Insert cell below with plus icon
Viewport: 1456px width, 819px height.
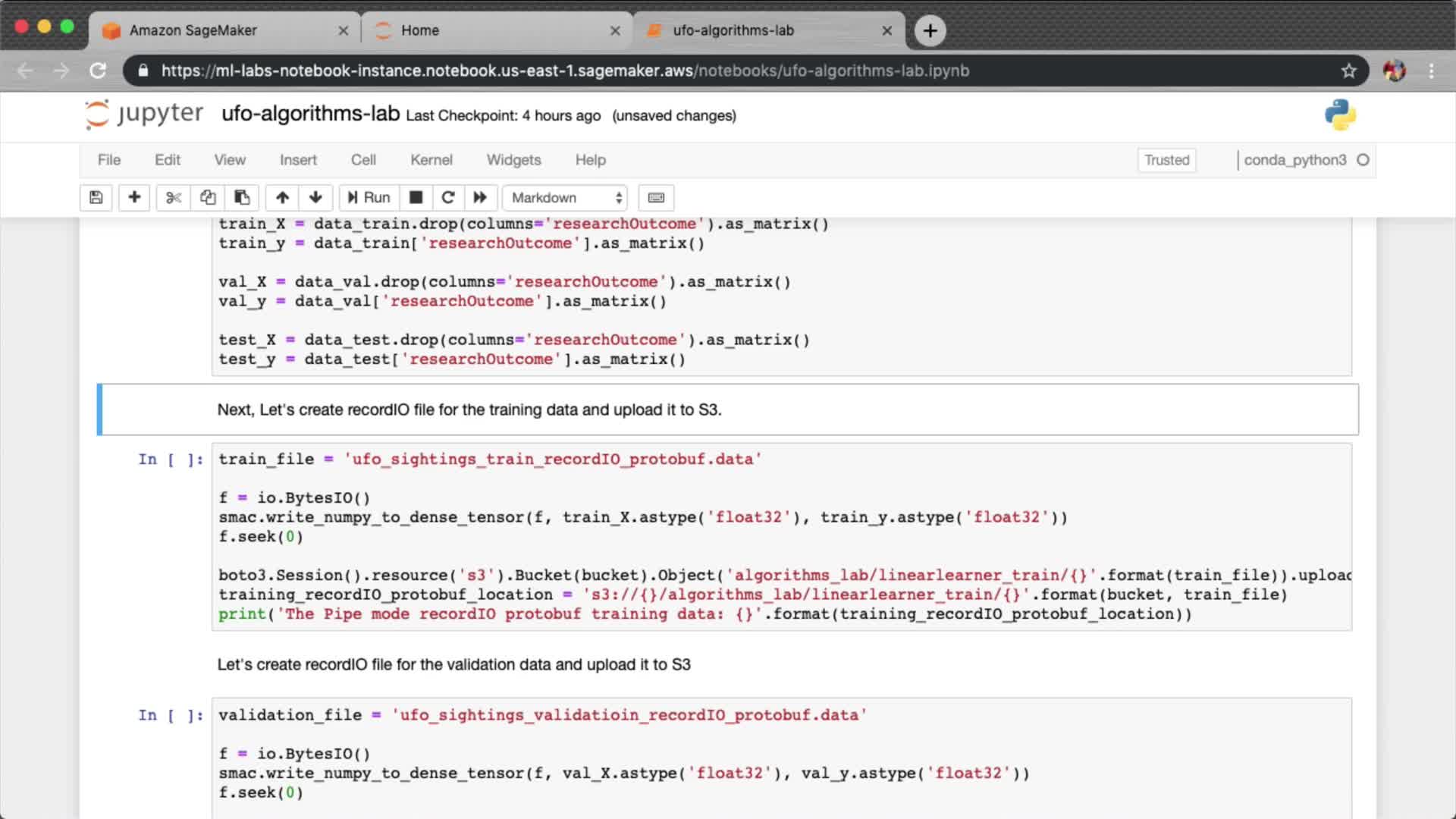(134, 198)
